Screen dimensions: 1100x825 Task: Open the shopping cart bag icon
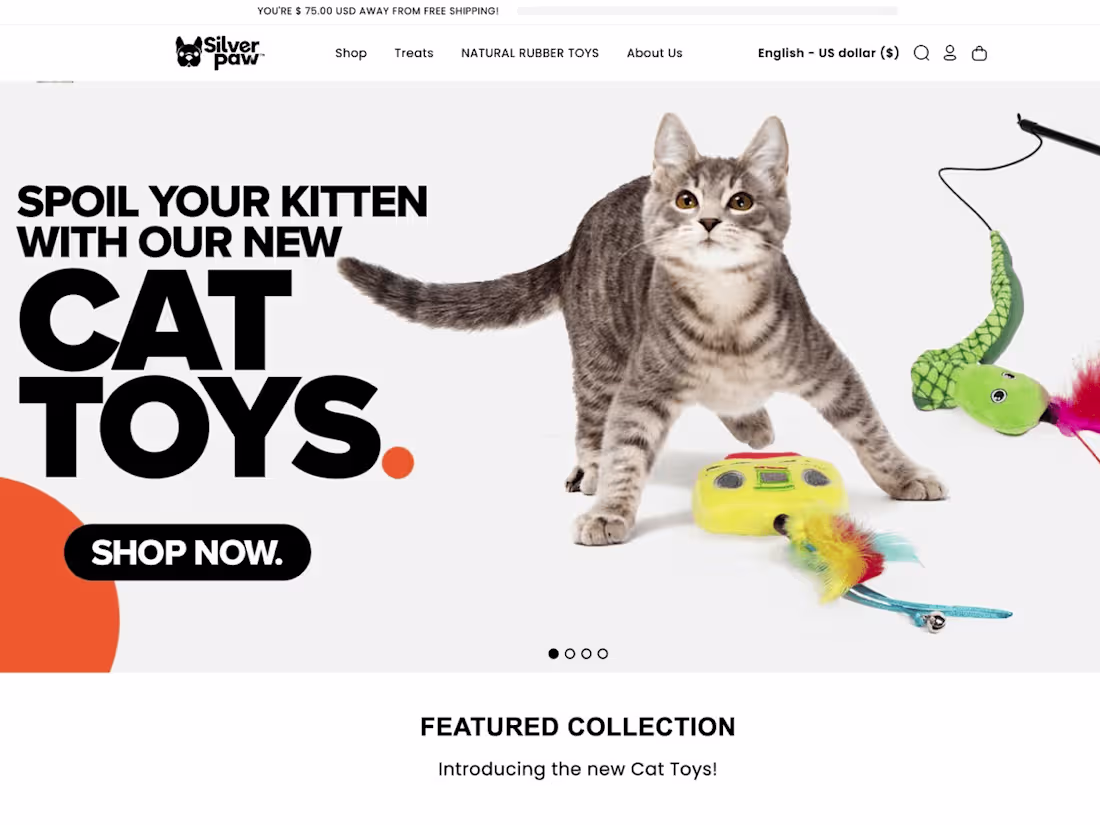979,53
